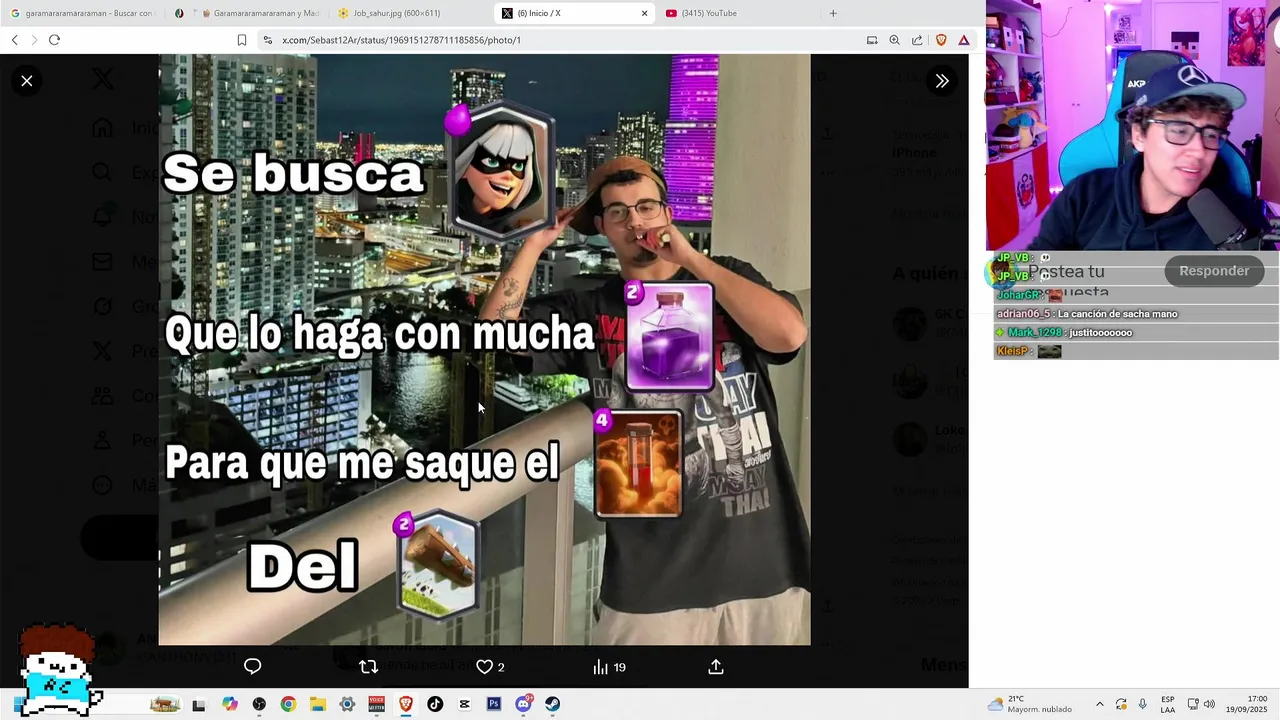Open Brave Shields lion icon

941,40
